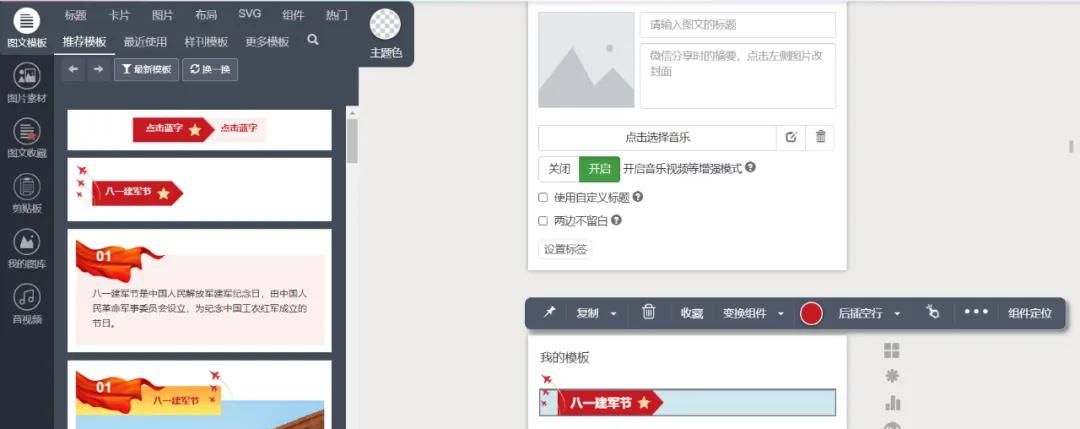Switch to the 更多模板 tab
Screen dimensions: 1080x429
(x=267, y=42)
